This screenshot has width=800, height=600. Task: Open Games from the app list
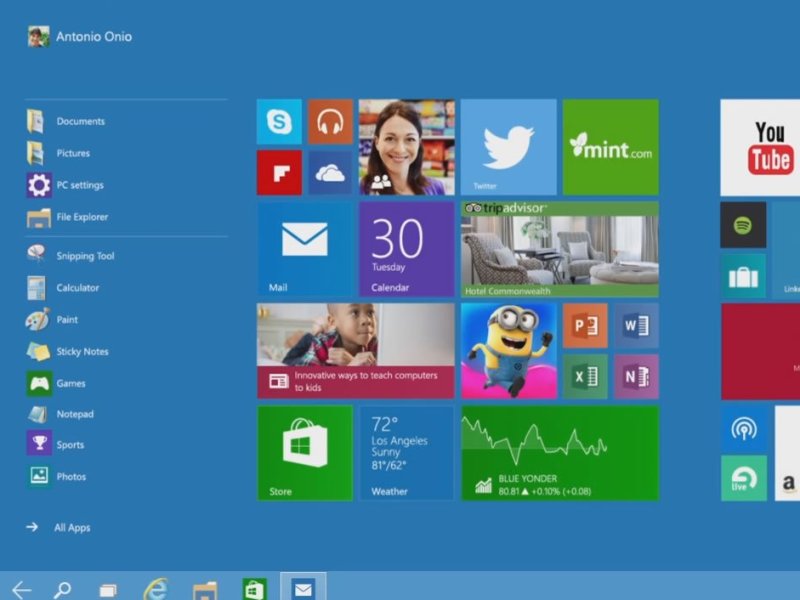(x=56, y=383)
